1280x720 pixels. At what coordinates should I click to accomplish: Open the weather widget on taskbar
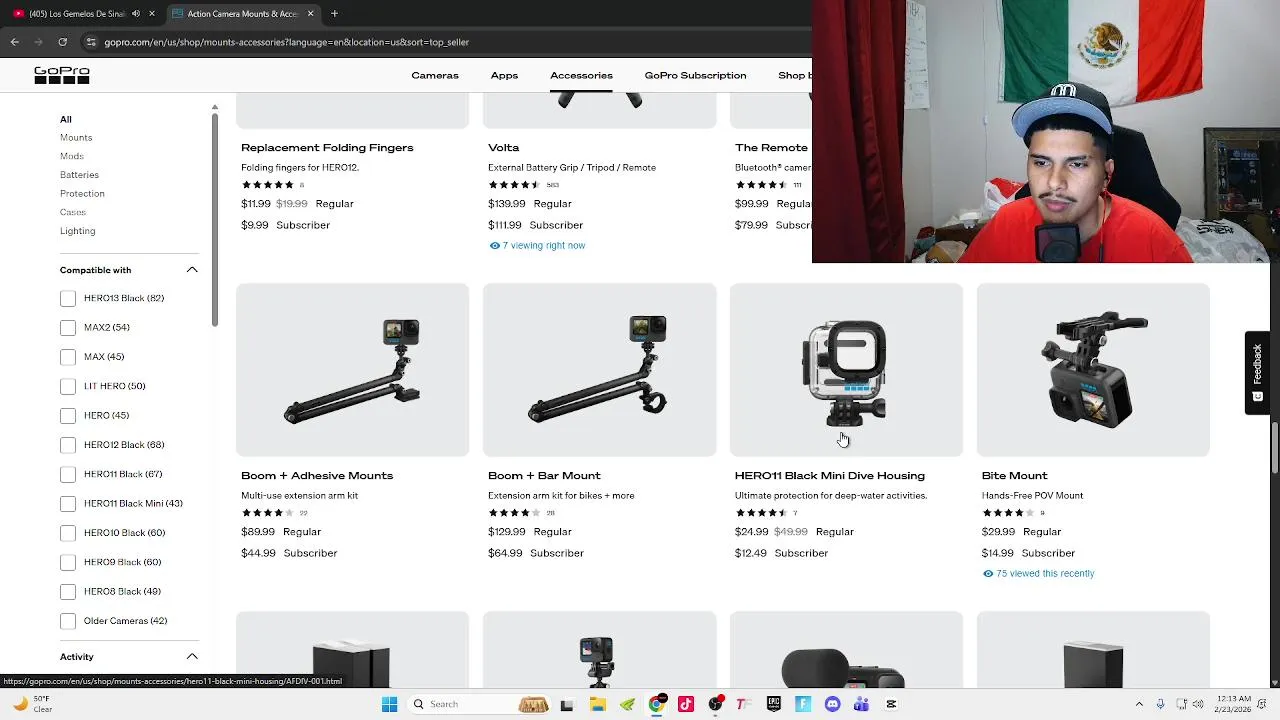32,704
